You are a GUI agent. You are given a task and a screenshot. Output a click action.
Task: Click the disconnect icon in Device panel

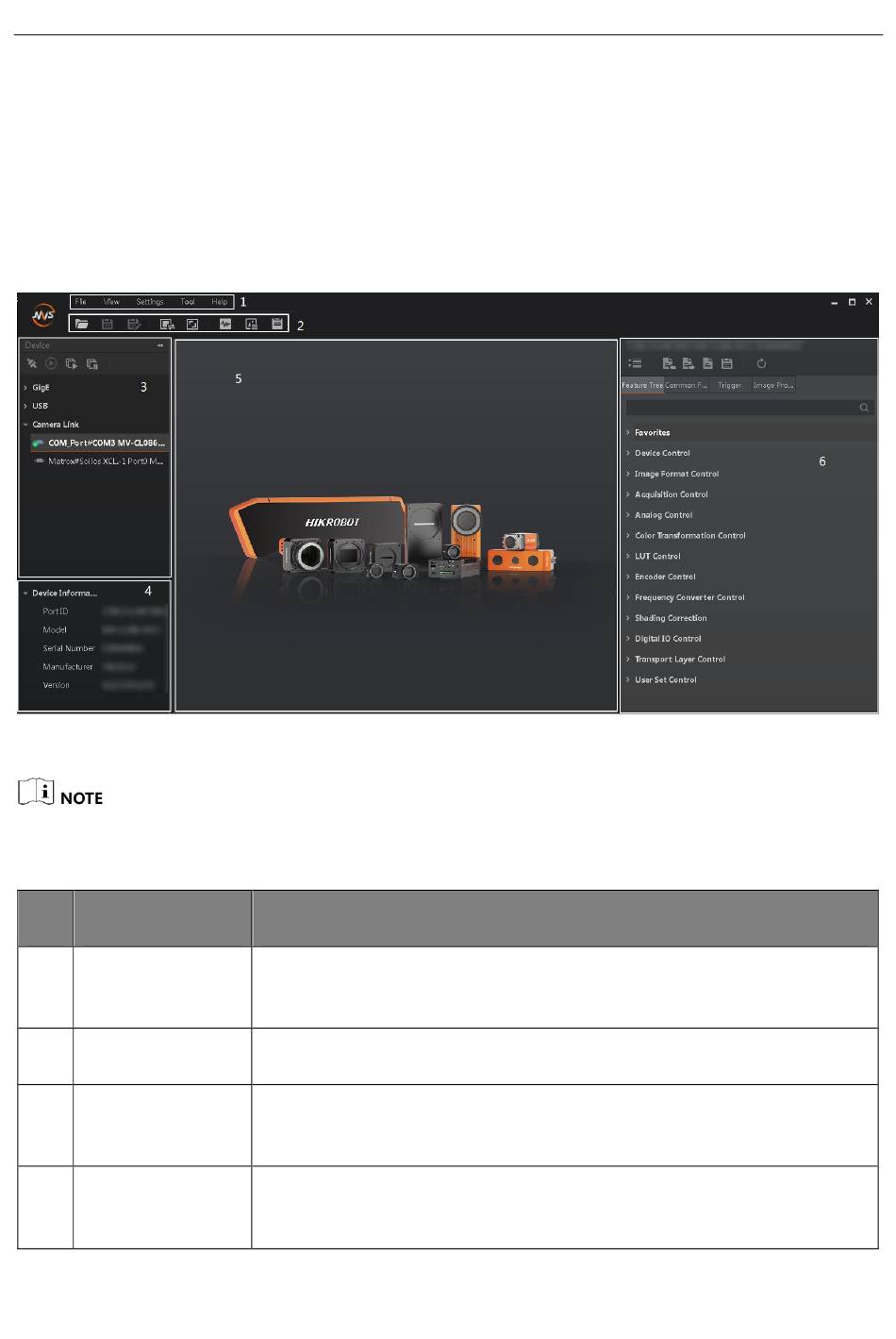(x=31, y=363)
